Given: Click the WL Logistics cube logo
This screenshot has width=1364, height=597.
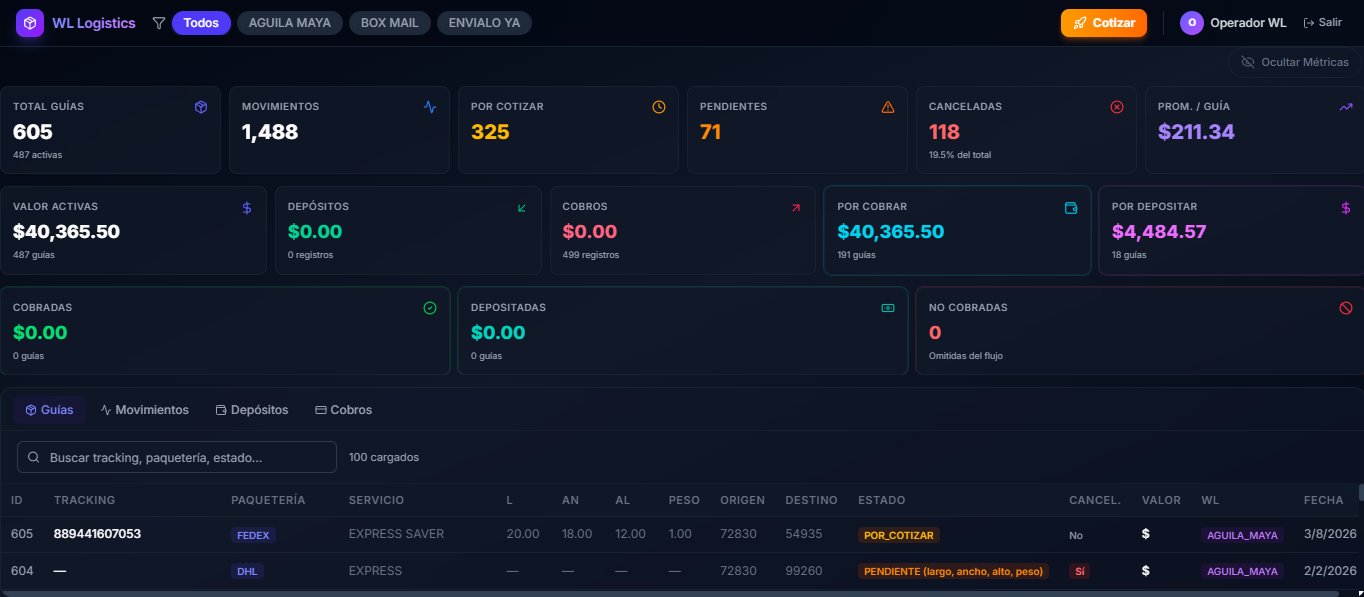Looking at the screenshot, I should (x=30, y=23).
